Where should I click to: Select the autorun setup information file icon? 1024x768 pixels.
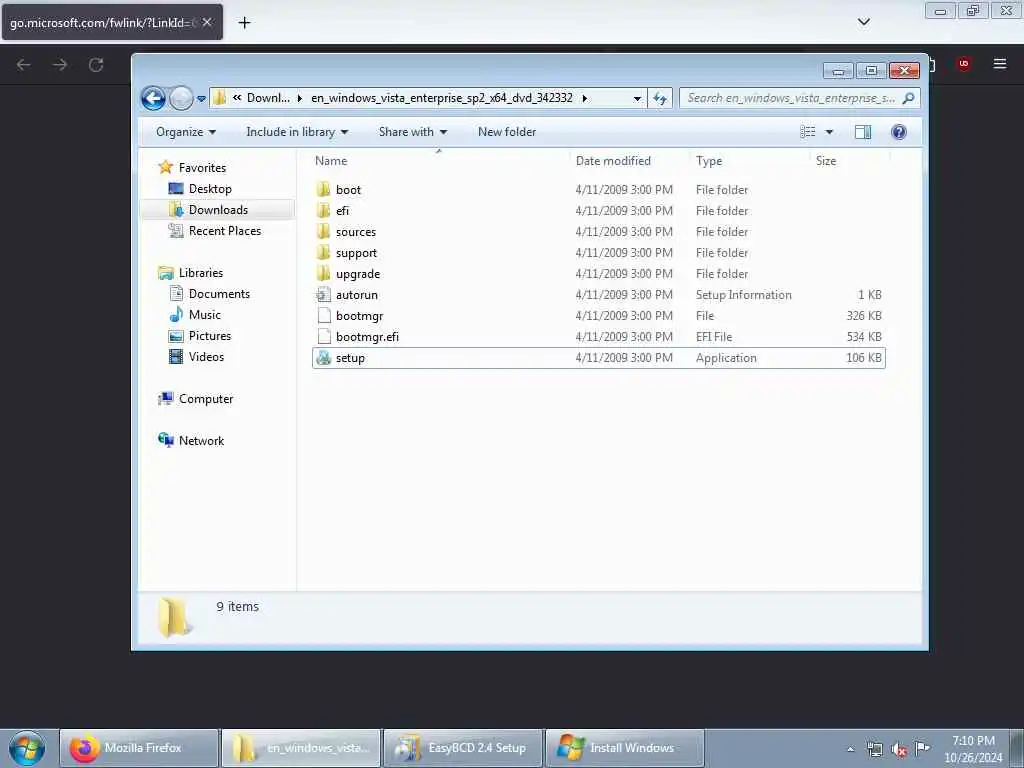click(323, 295)
